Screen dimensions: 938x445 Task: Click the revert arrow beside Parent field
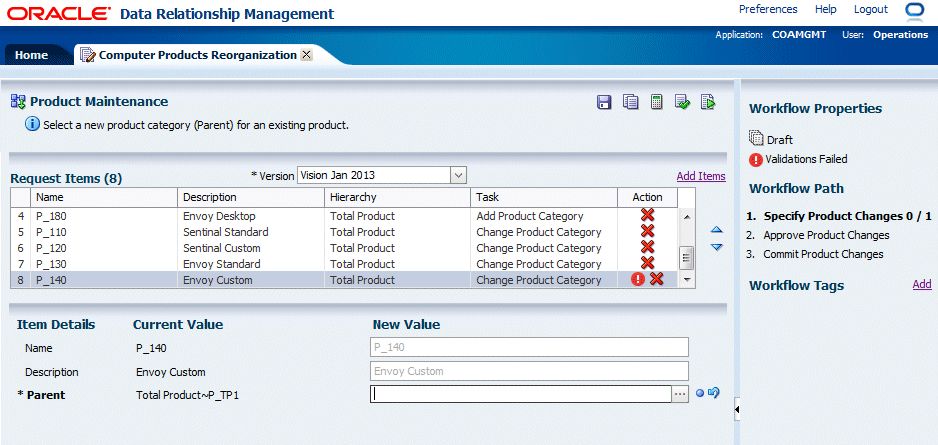714,394
